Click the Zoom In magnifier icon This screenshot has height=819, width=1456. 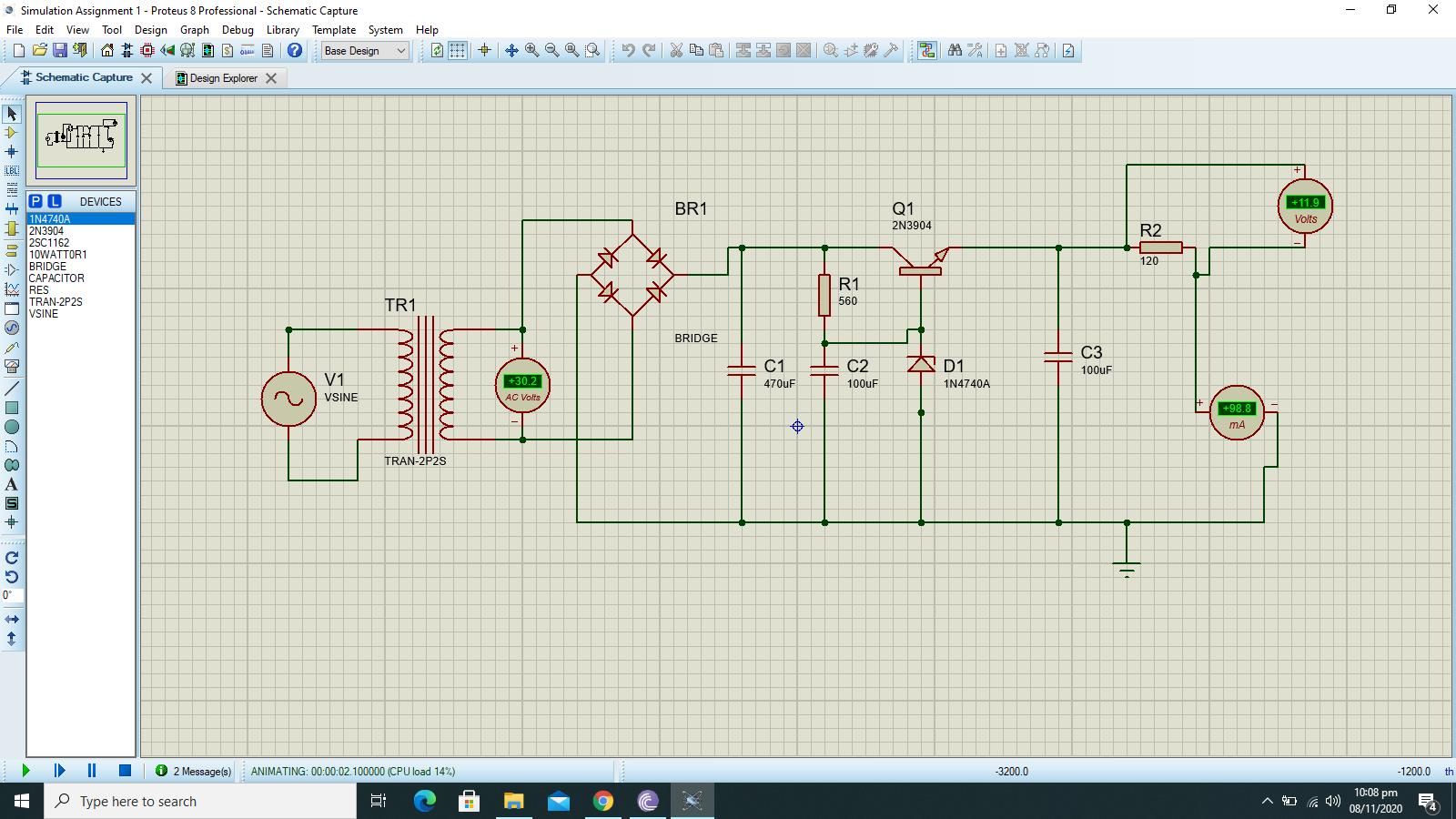[x=531, y=51]
